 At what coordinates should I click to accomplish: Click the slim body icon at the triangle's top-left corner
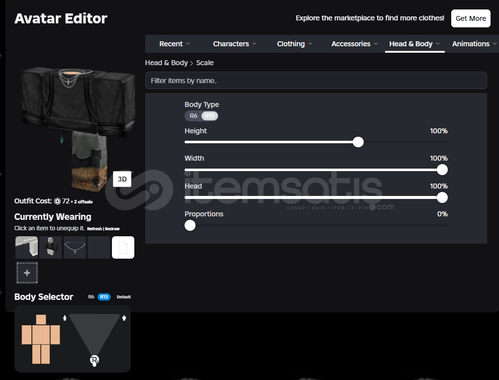pyautogui.click(x=65, y=318)
